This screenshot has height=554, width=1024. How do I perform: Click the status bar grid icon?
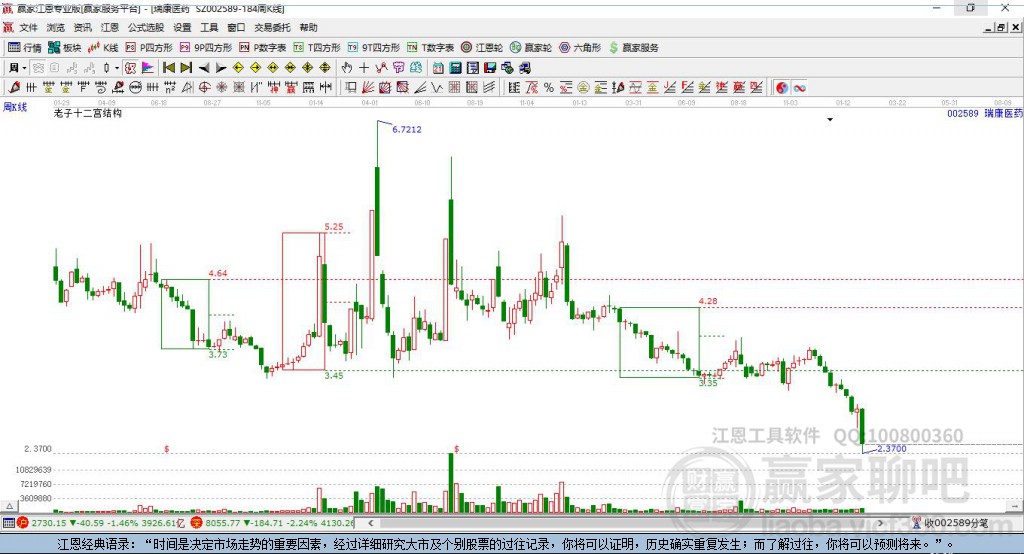tap(8, 523)
